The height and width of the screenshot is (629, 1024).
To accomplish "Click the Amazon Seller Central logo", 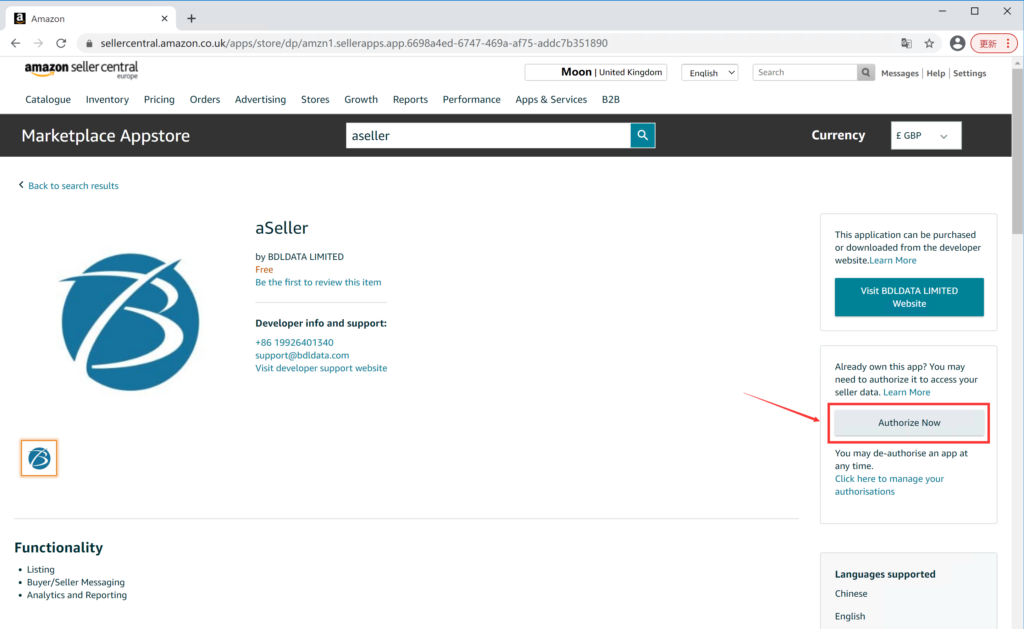I will [x=82, y=69].
